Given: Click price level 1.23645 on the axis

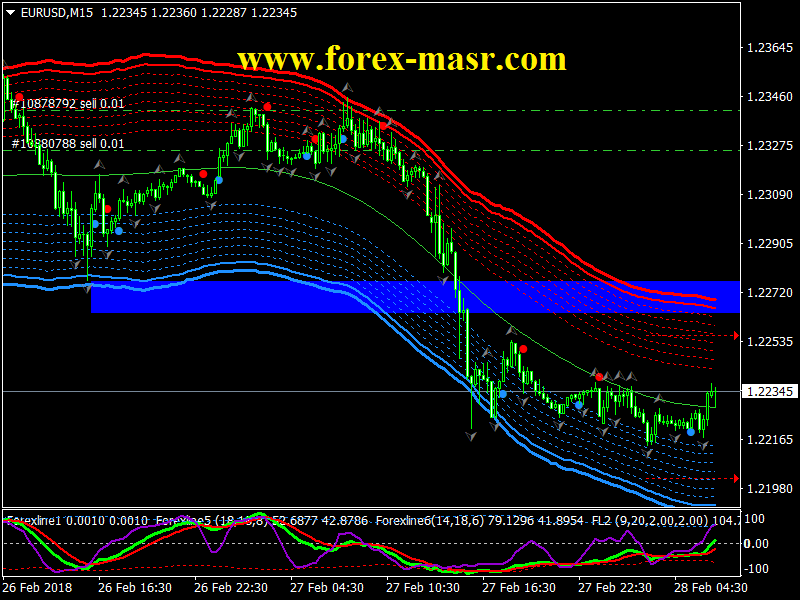Looking at the screenshot, I should point(770,48).
